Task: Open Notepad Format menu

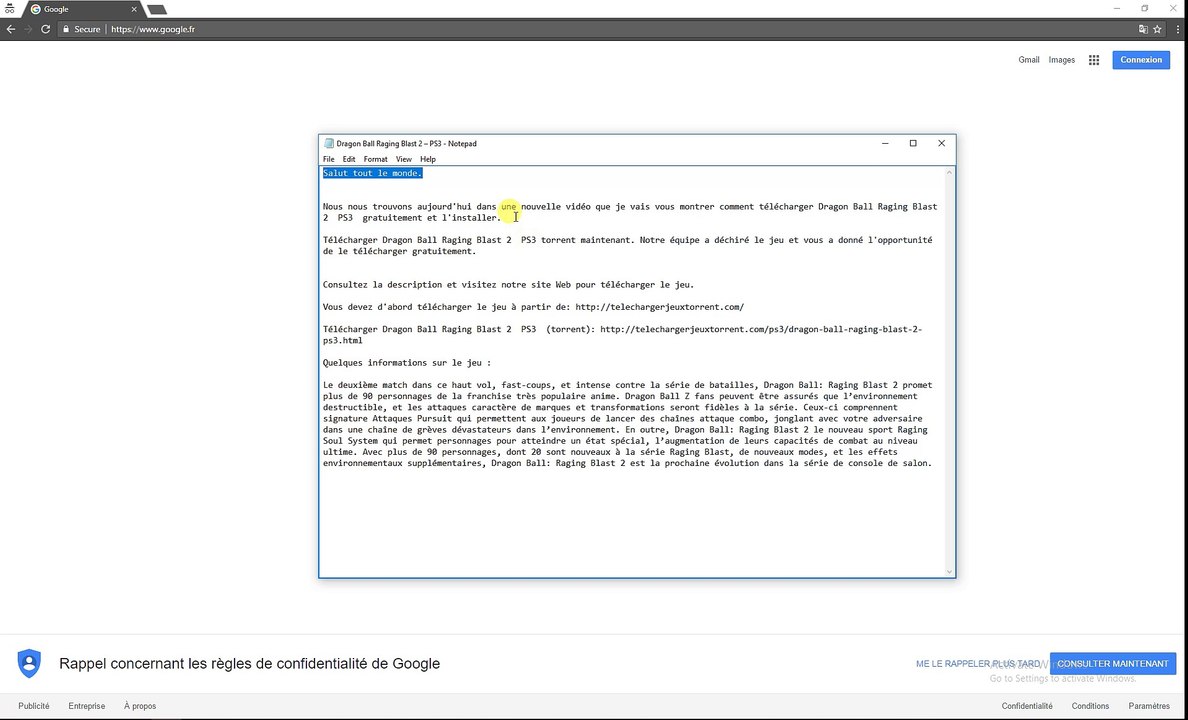Action: tap(375, 159)
